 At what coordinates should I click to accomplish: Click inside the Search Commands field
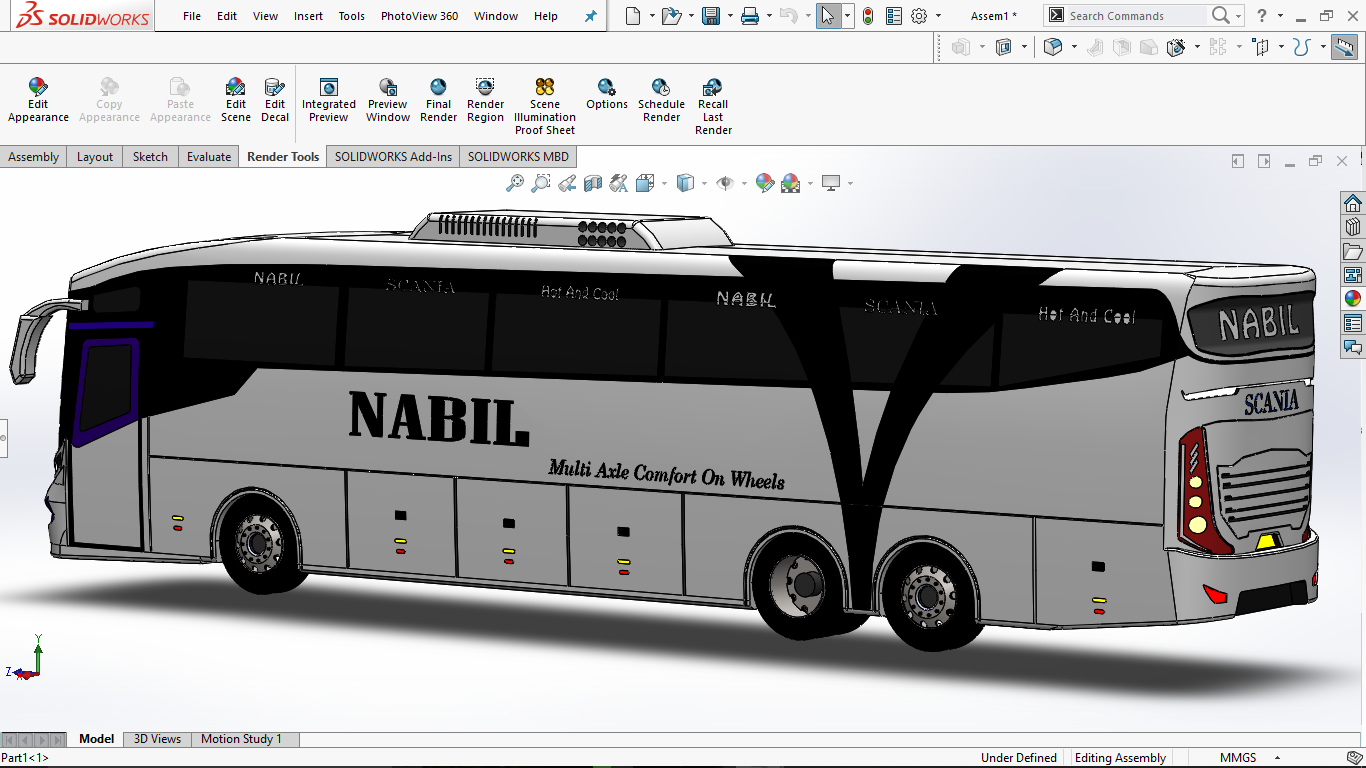point(1137,16)
